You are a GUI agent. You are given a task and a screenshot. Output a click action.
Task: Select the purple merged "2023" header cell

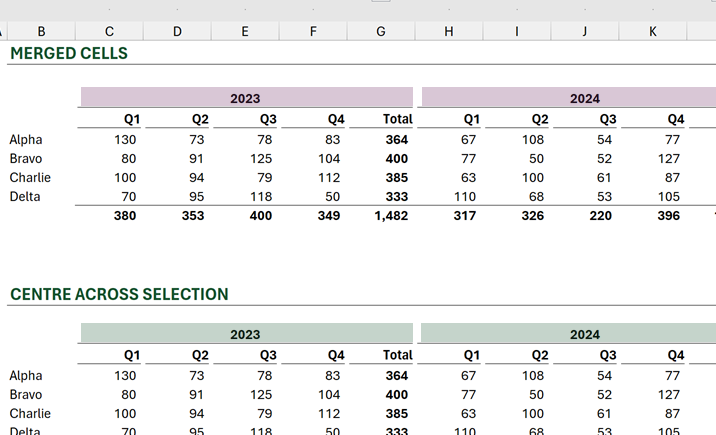[x=247, y=97]
